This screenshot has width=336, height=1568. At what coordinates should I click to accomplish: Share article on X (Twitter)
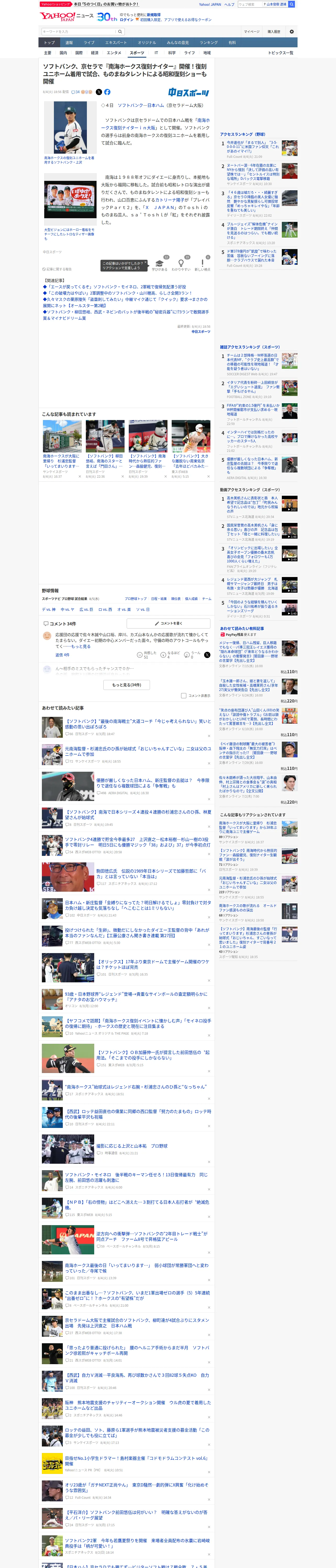(99, 92)
